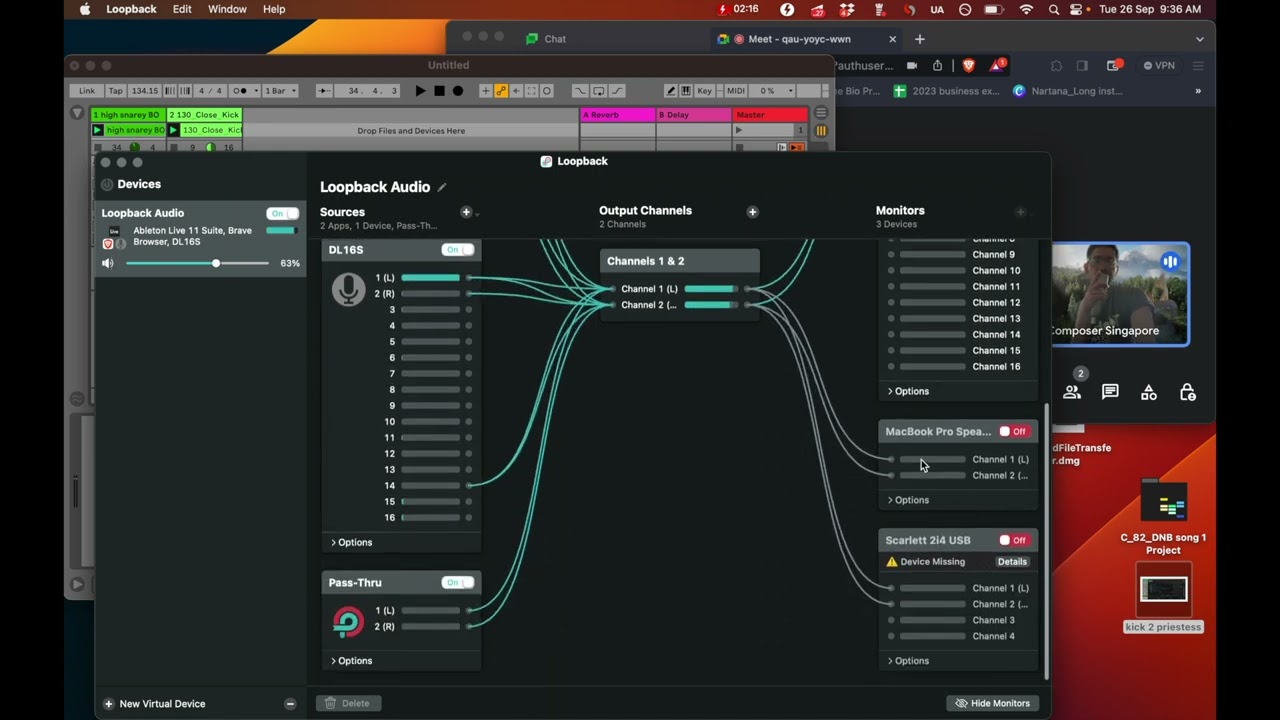1280x720 pixels.
Task: Turn on MacBook Pro Speakers monitor switch
Action: click(1014, 432)
